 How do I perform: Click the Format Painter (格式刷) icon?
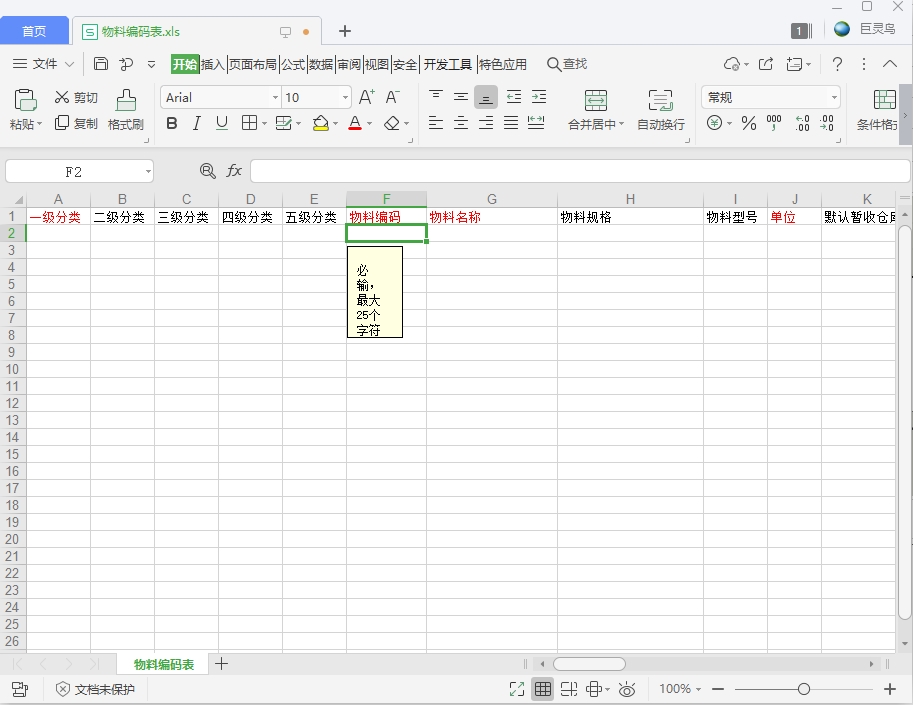point(126,101)
